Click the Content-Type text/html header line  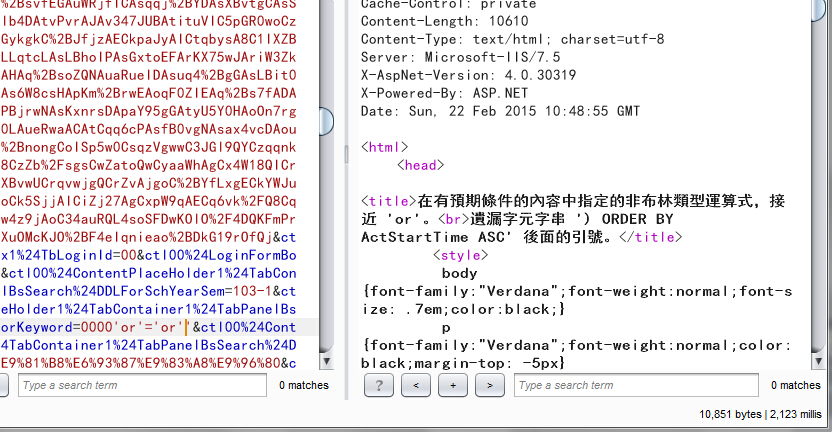[512, 39]
